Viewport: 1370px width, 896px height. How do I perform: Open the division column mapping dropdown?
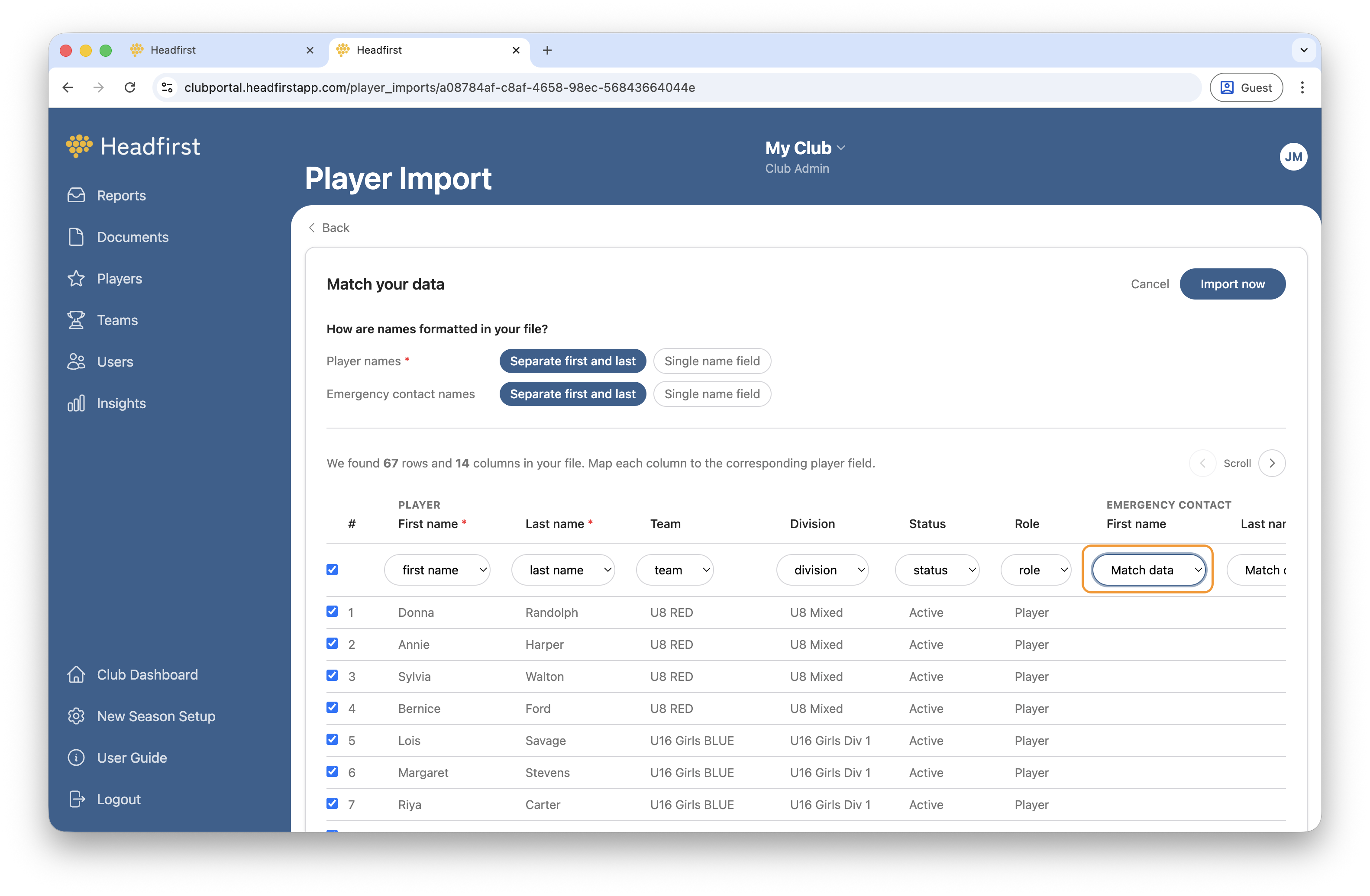[821, 570]
